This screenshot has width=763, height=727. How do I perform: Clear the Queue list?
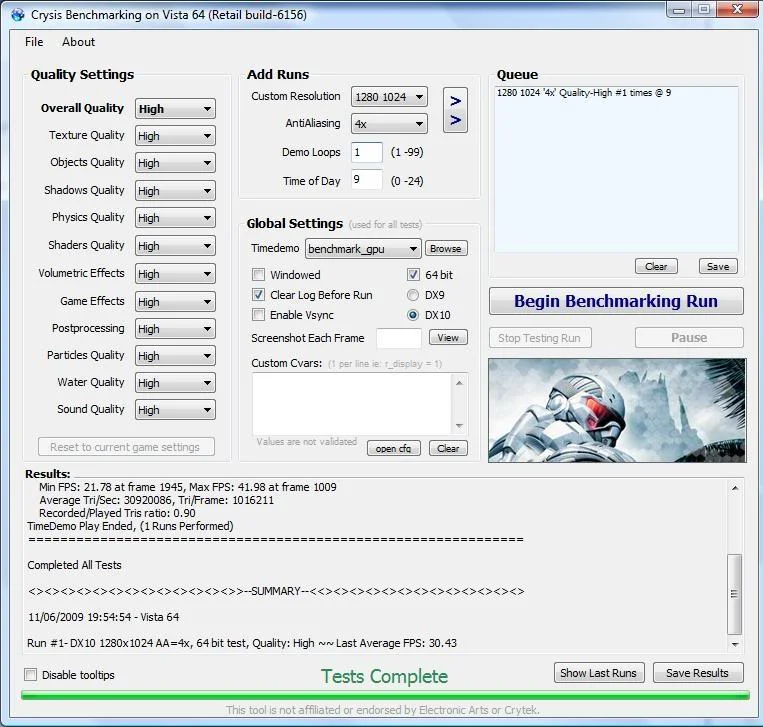pyautogui.click(x=656, y=266)
